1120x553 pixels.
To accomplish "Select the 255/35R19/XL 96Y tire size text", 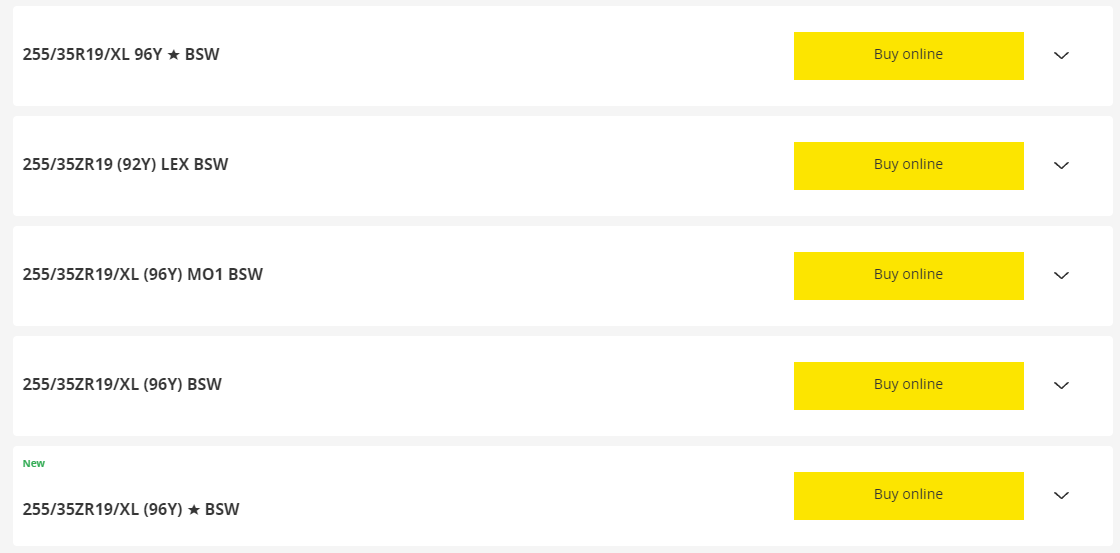I will 92,55.
